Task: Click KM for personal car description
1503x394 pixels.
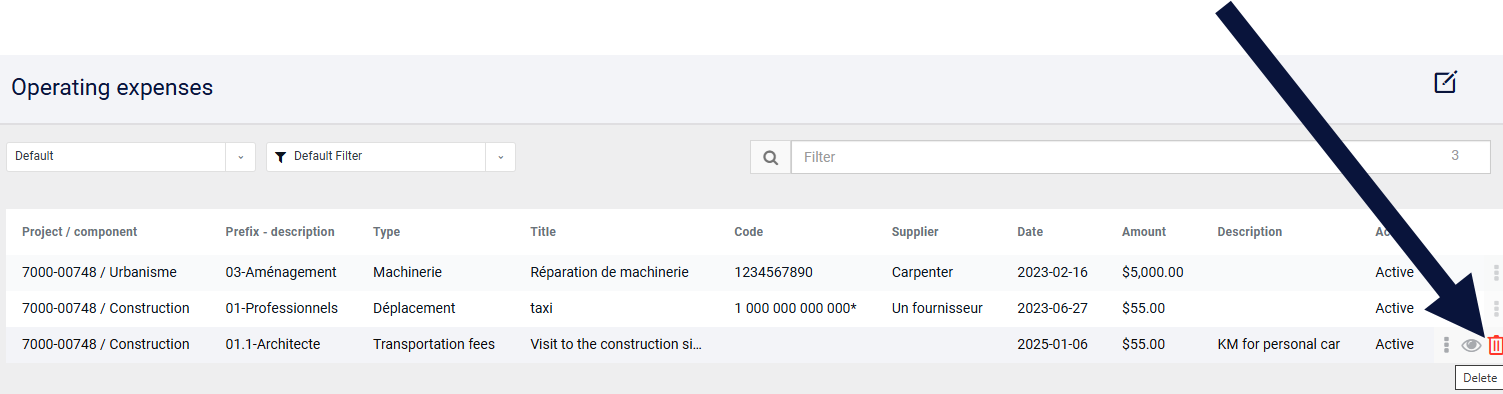Action: click(x=1278, y=344)
